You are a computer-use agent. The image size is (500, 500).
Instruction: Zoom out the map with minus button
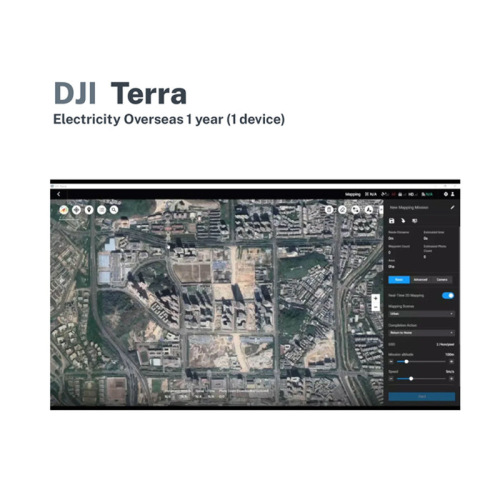coord(375,307)
